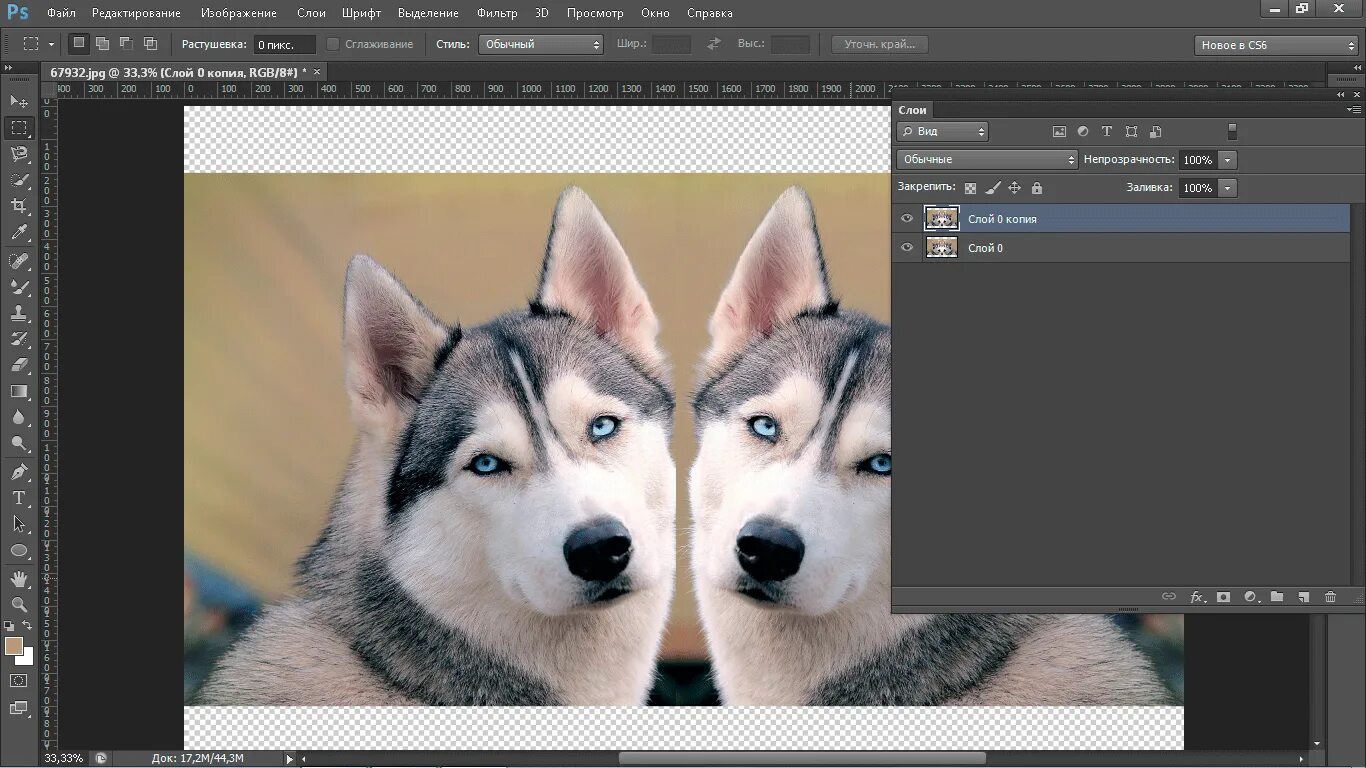Toggle Quick Mask mode
This screenshot has height=768, width=1366.
click(x=19, y=680)
